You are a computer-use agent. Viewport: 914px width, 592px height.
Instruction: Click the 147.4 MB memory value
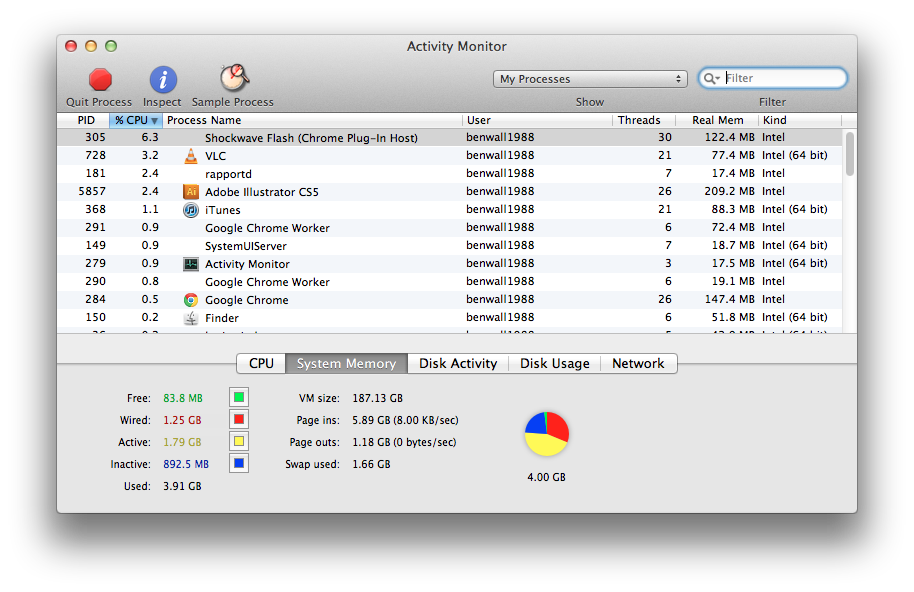(x=729, y=299)
